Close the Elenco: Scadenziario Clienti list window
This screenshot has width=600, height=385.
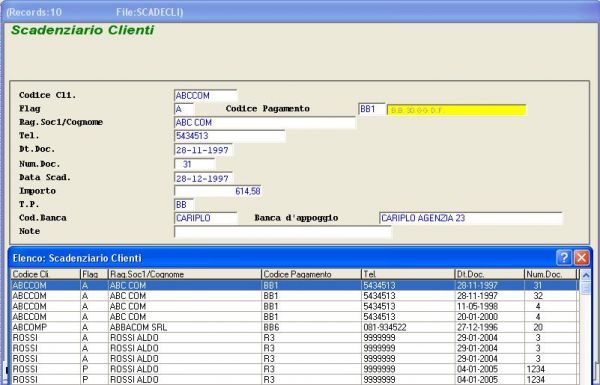click(x=582, y=258)
